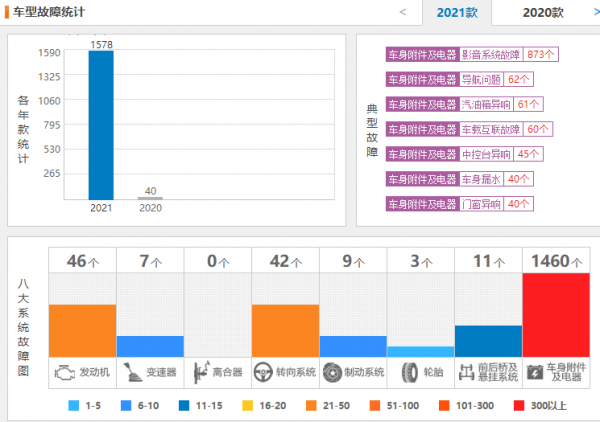Click the clutch 离合器 icon
The image size is (600, 422).
(x=201, y=372)
